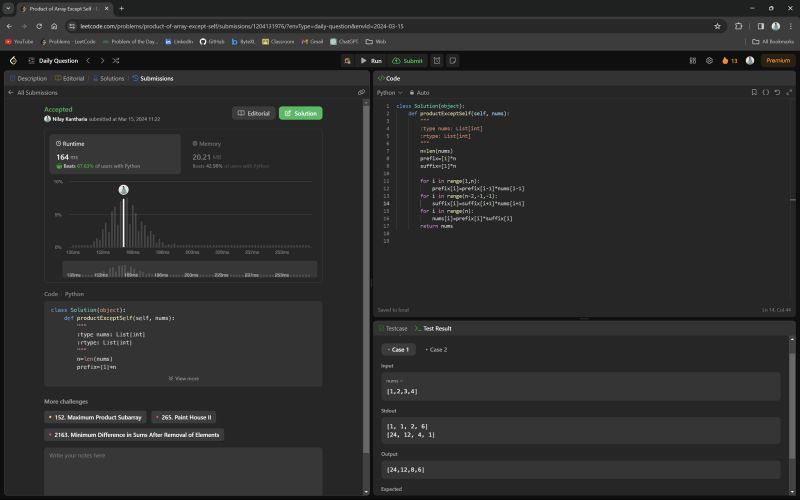The height and width of the screenshot is (500, 800).
Task: Switch to the Testcase tab
Action: point(393,329)
